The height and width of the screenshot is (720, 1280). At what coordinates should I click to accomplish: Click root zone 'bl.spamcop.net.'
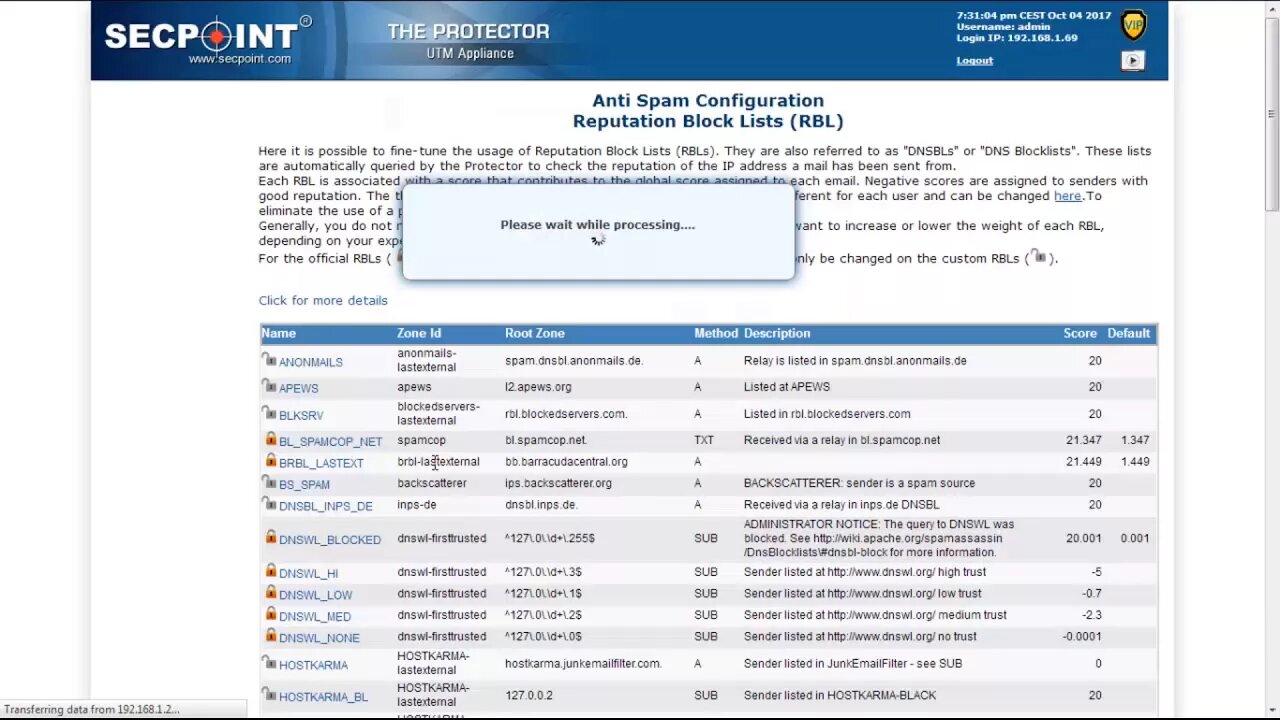[546, 440]
